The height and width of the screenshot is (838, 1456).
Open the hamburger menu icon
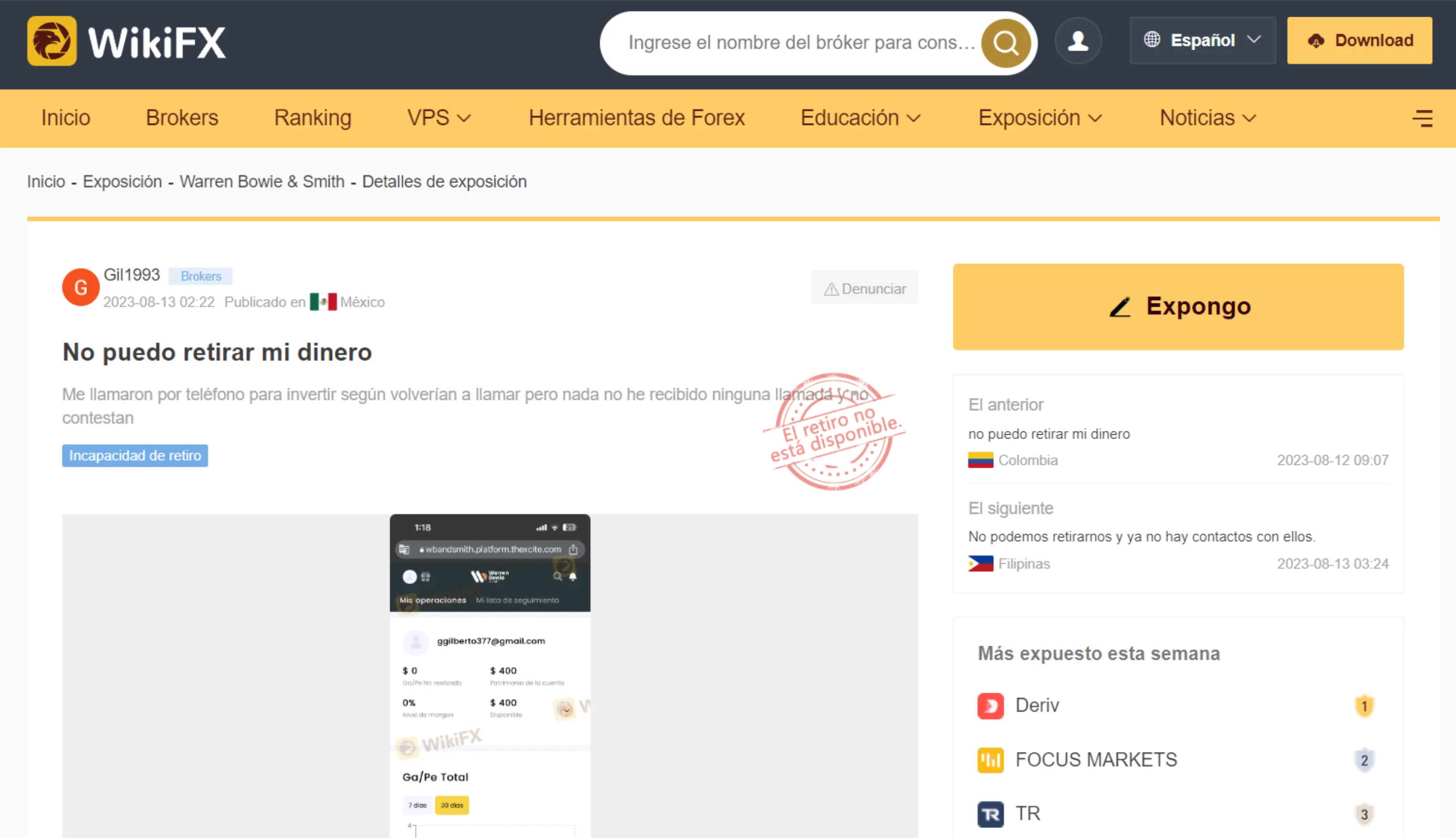pos(1423,118)
